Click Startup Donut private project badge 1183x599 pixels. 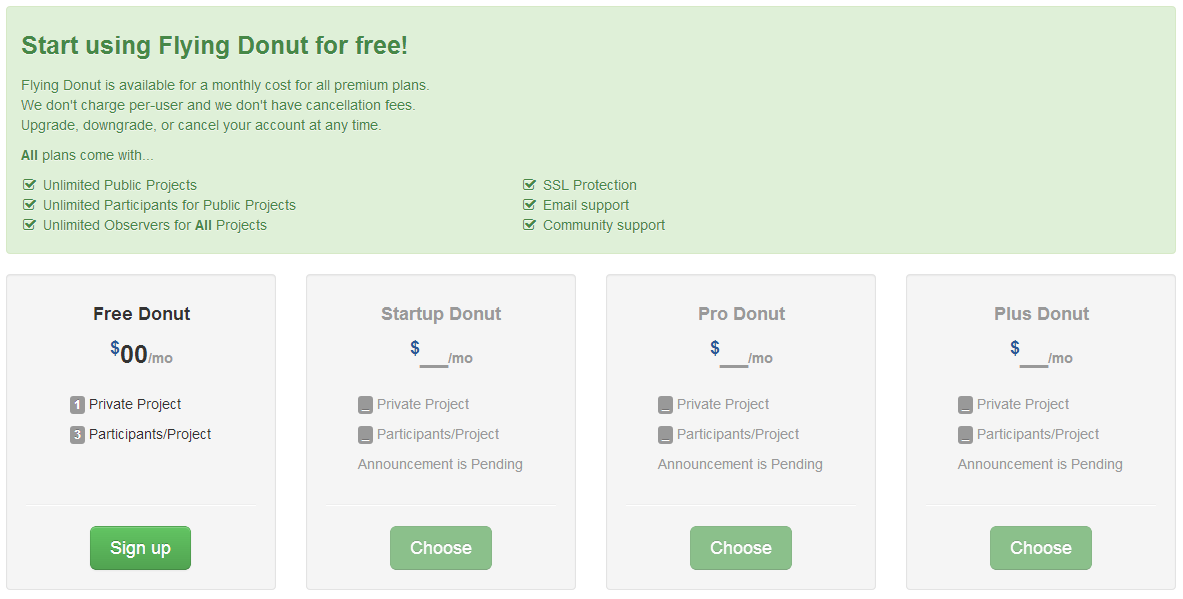pos(365,405)
